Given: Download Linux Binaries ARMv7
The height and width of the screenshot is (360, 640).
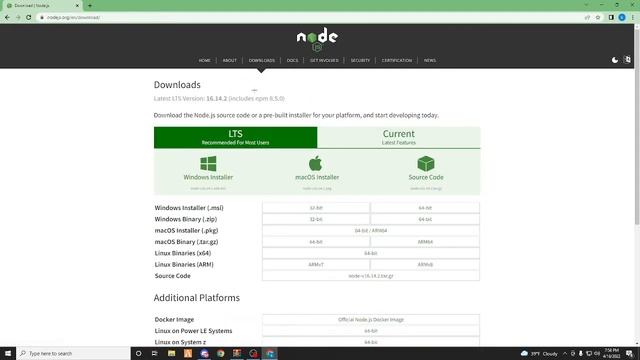Looking at the screenshot, I should coord(316,264).
